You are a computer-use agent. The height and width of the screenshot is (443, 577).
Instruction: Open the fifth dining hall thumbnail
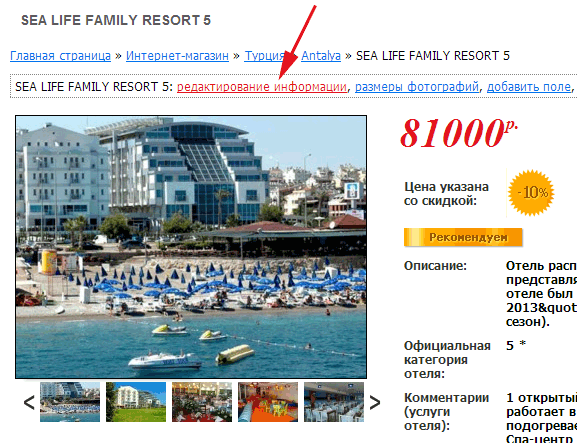click(334, 402)
